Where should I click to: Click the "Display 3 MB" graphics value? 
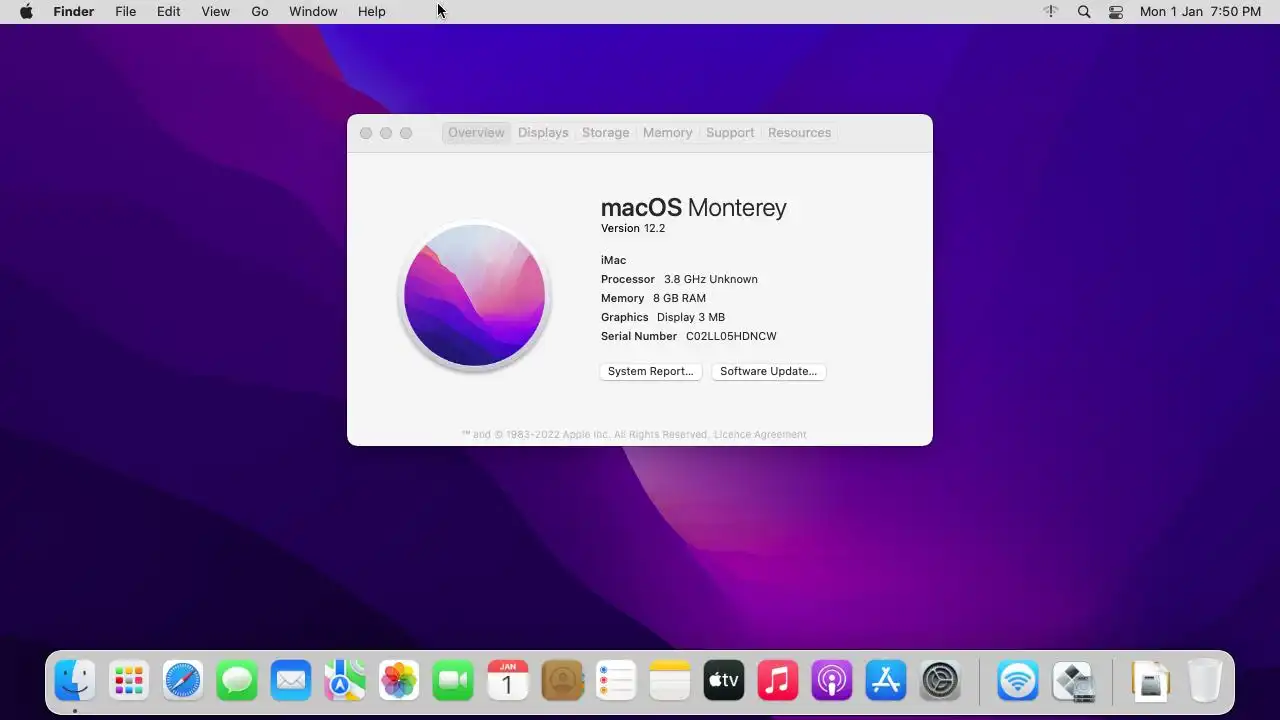tap(691, 318)
